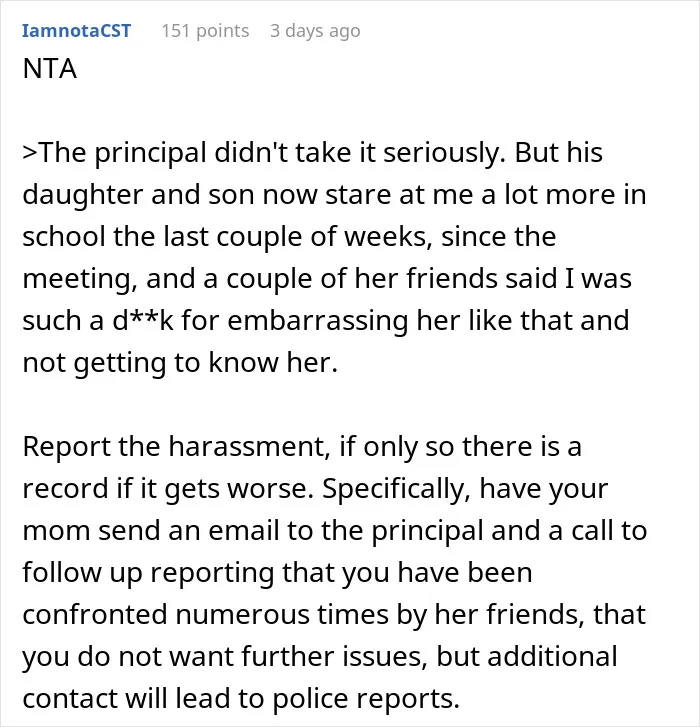Viewport: 700px width, 727px height.
Task: Click the phrase 'Report the harassment'
Action: tap(176, 447)
